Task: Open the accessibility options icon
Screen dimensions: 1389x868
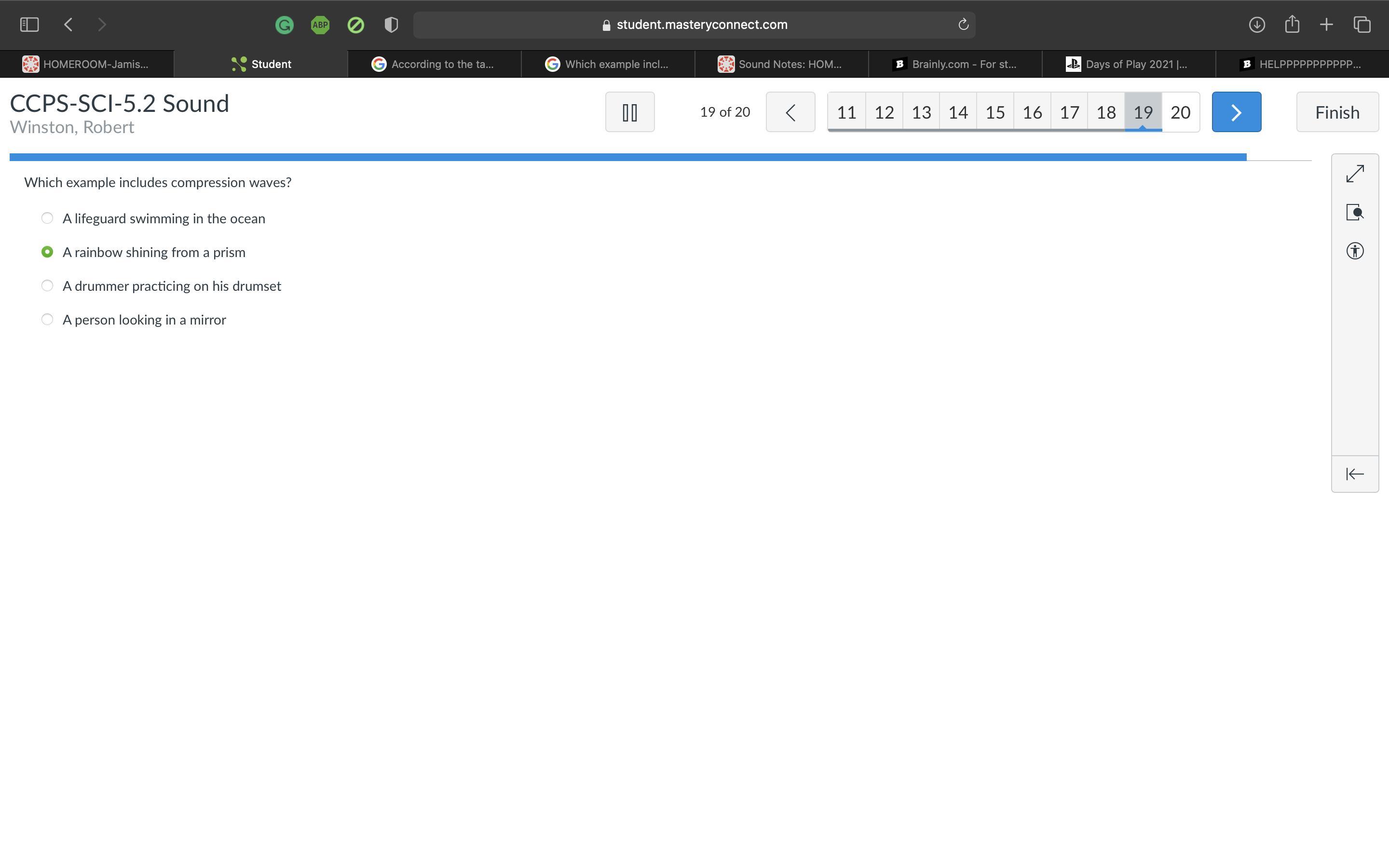Action: click(x=1355, y=251)
